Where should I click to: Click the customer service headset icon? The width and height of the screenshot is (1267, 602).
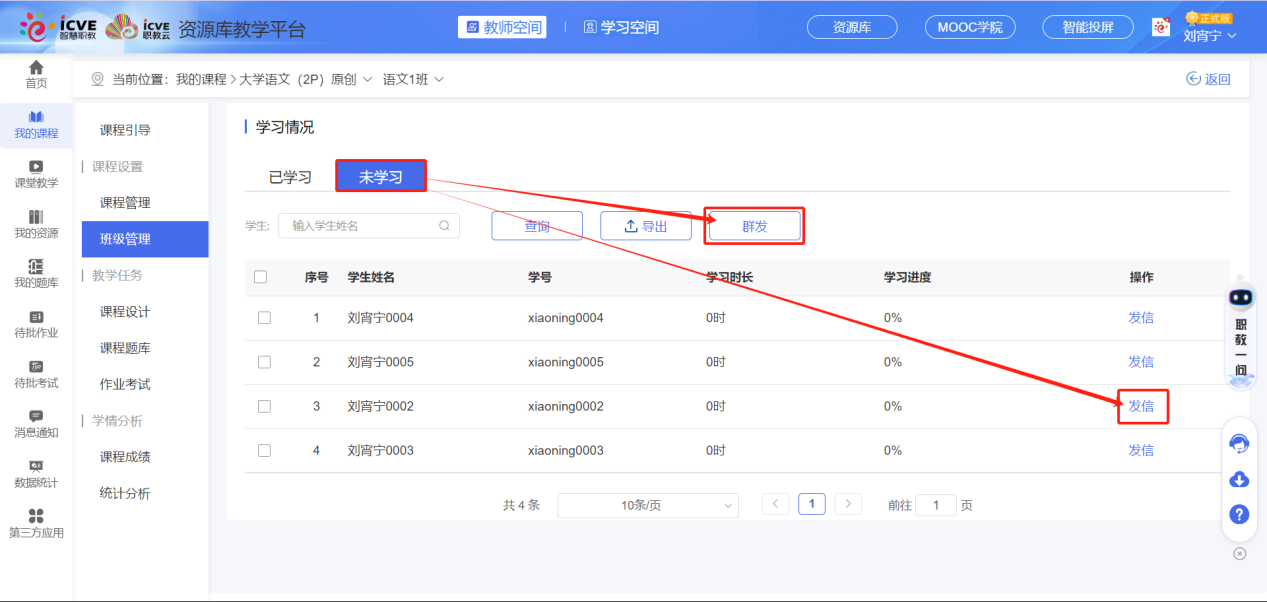coord(1239,444)
